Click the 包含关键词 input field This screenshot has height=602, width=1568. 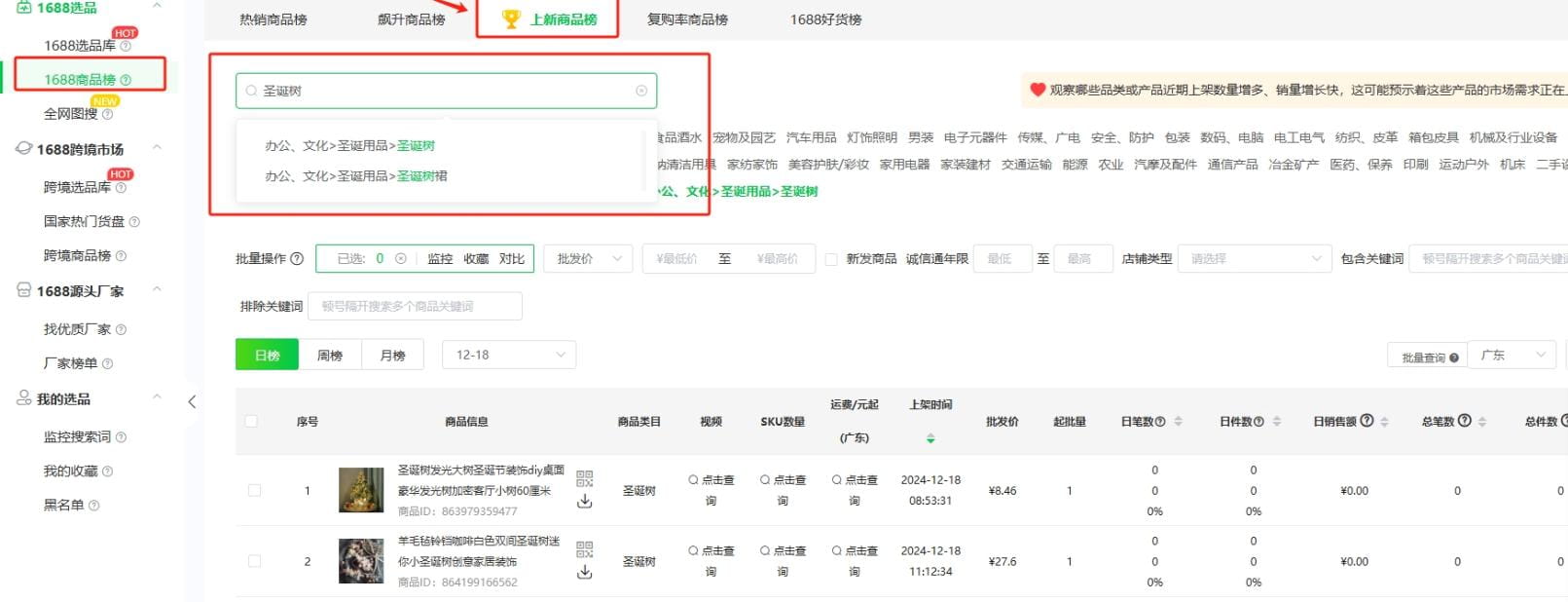(1489, 259)
